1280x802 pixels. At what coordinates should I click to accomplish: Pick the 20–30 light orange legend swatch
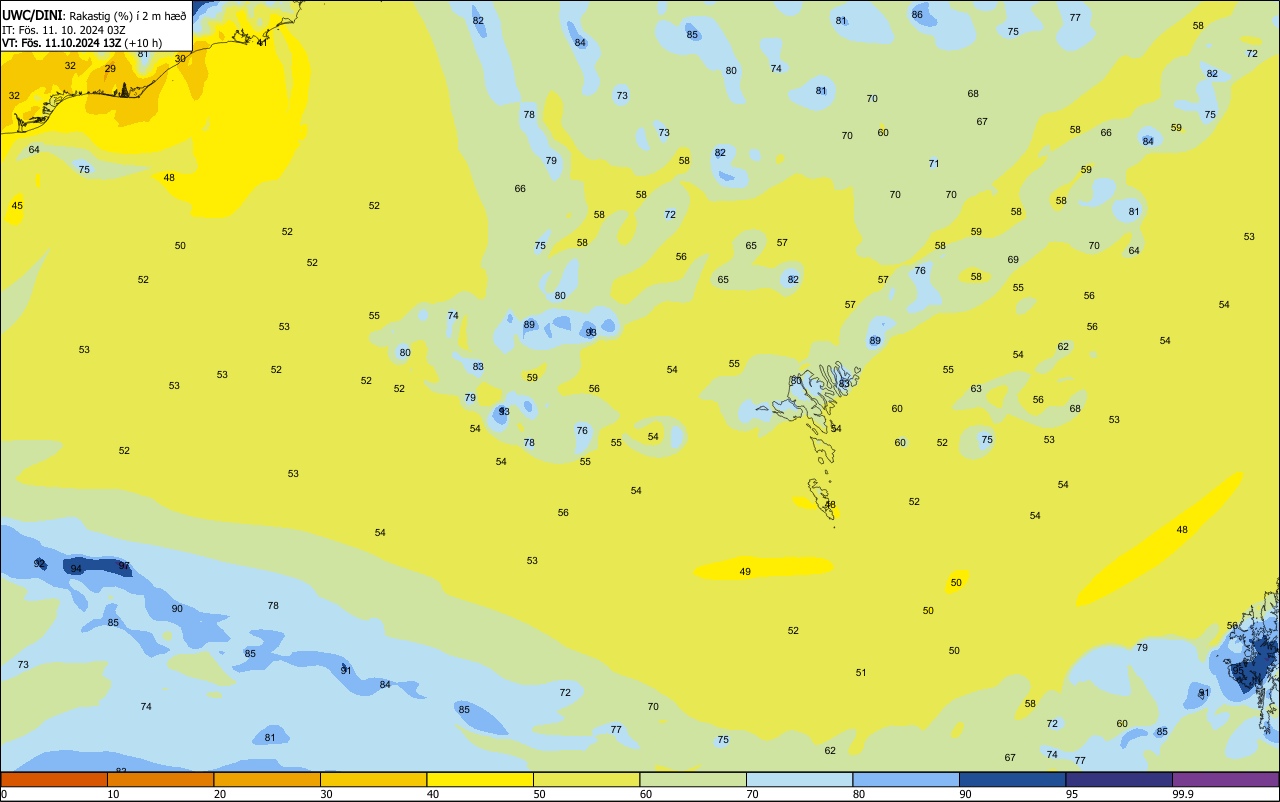click(267, 779)
